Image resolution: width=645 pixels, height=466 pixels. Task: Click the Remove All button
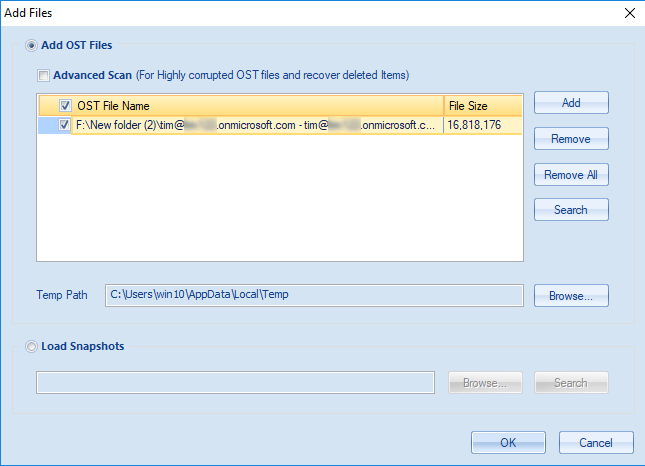(571, 175)
